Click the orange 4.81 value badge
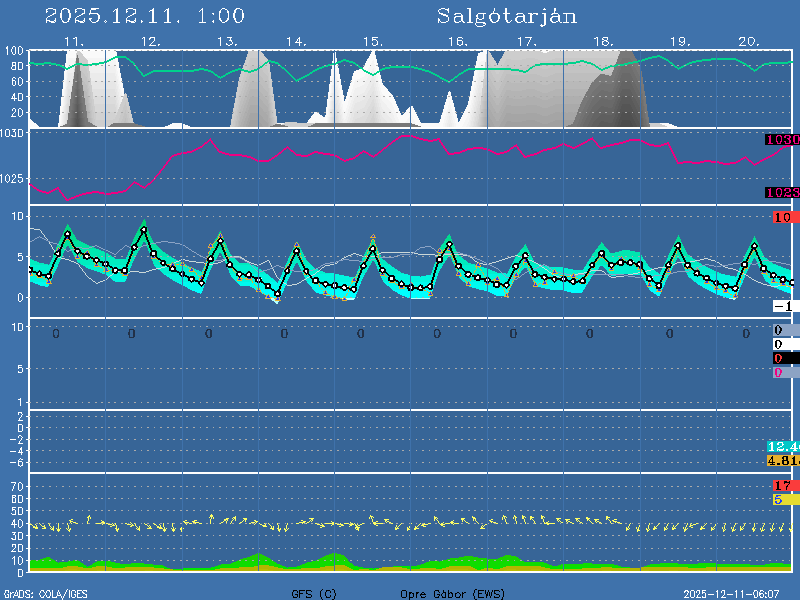 (781, 460)
